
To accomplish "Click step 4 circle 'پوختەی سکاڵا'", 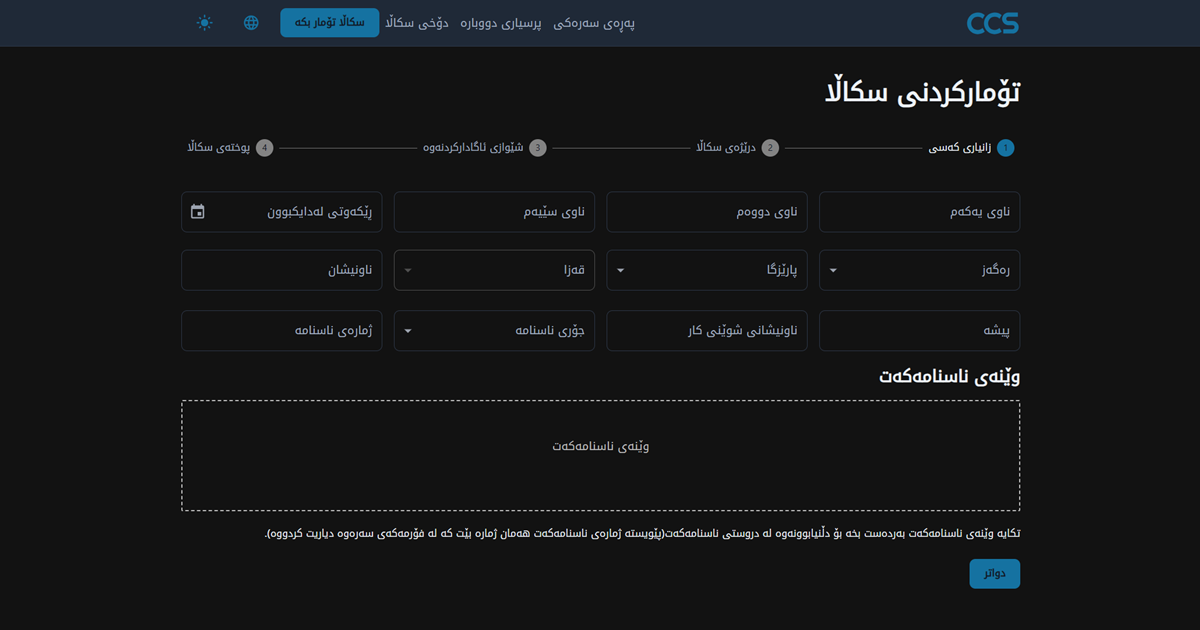I will tap(264, 148).
